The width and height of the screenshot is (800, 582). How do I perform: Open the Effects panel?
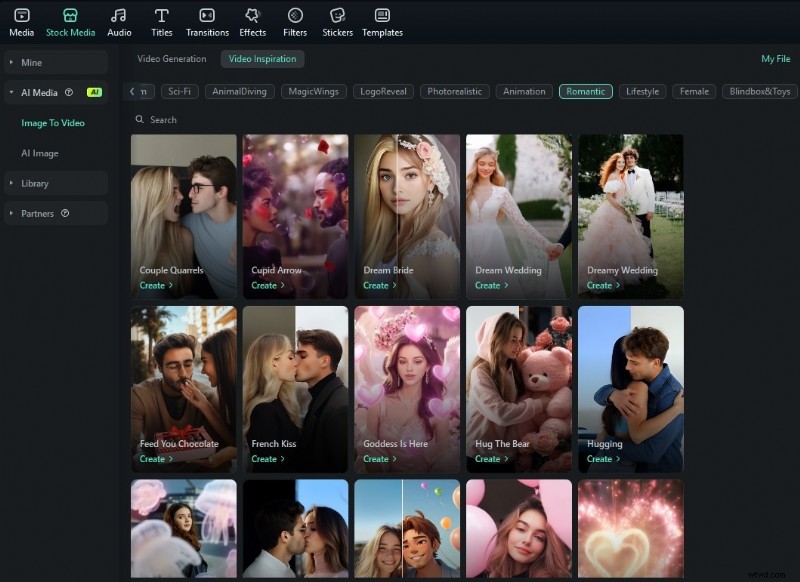tap(253, 21)
